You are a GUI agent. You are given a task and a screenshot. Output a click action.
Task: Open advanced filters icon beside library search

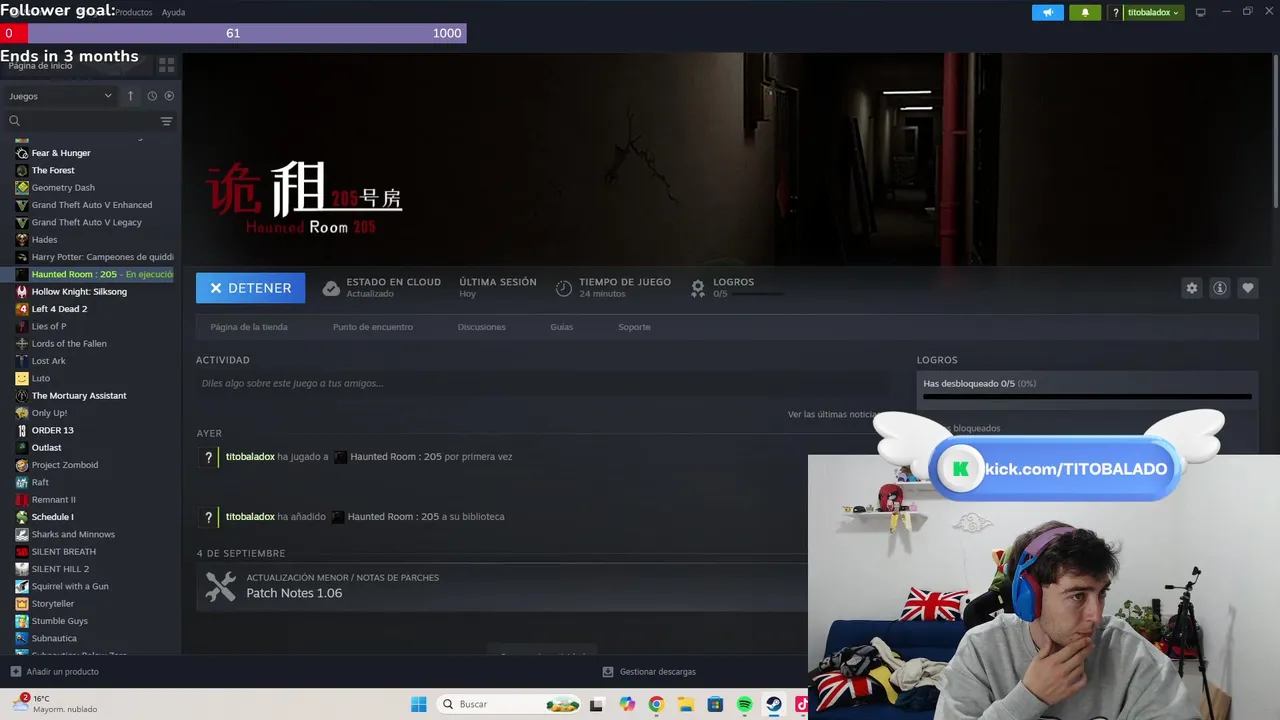(x=166, y=121)
